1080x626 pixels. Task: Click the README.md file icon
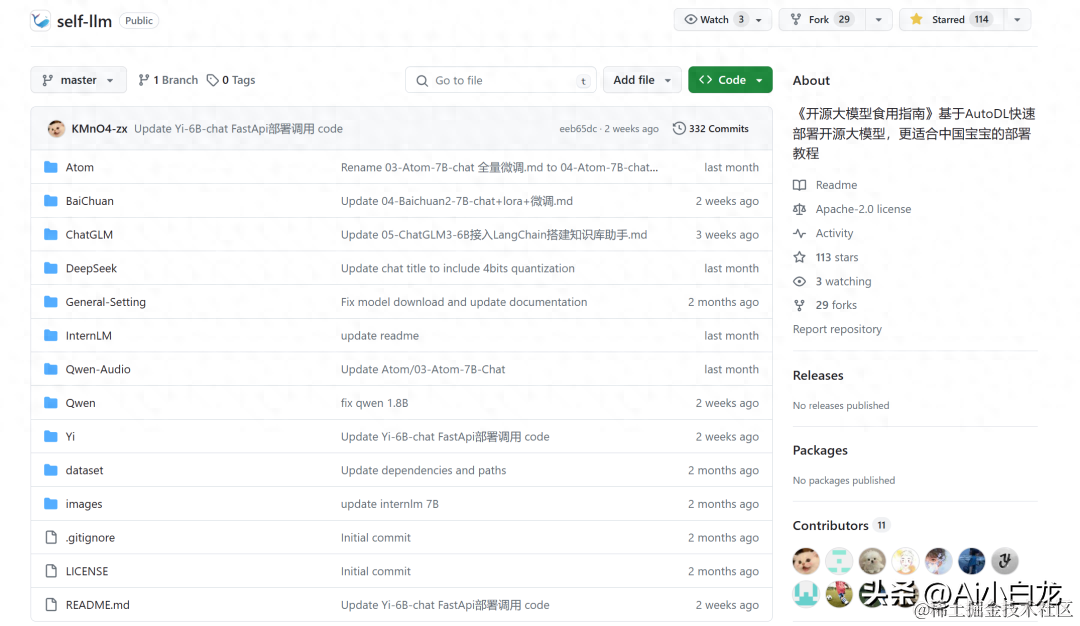(50, 605)
